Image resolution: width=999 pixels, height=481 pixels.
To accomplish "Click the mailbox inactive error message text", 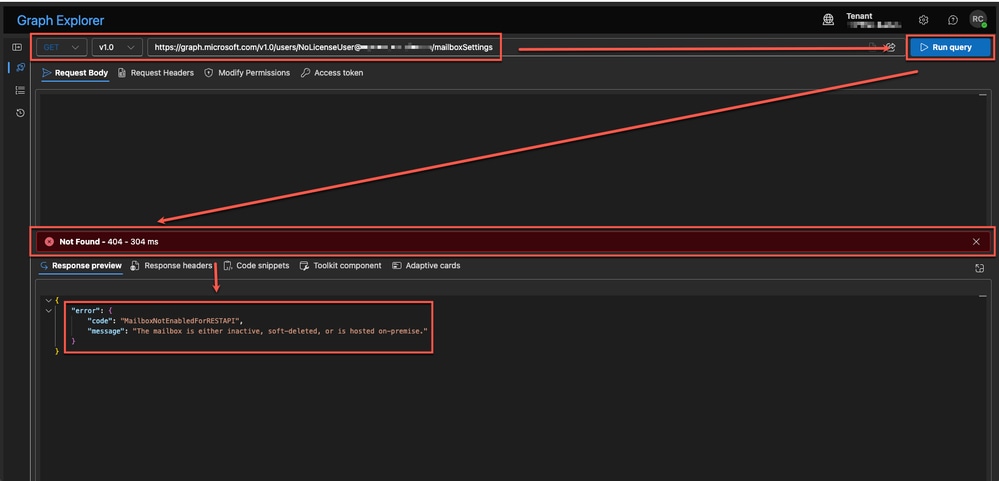I will click(x=280, y=331).
